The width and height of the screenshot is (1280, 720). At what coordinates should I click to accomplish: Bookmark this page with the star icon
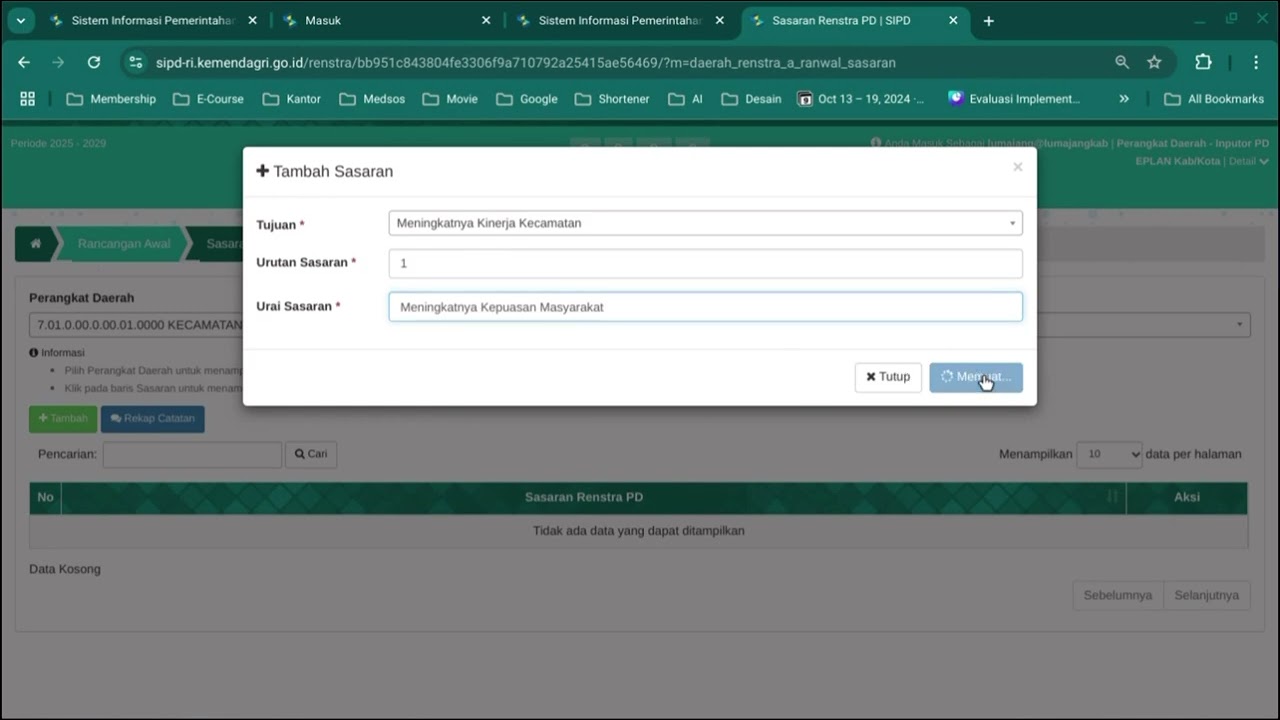(x=1154, y=62)
